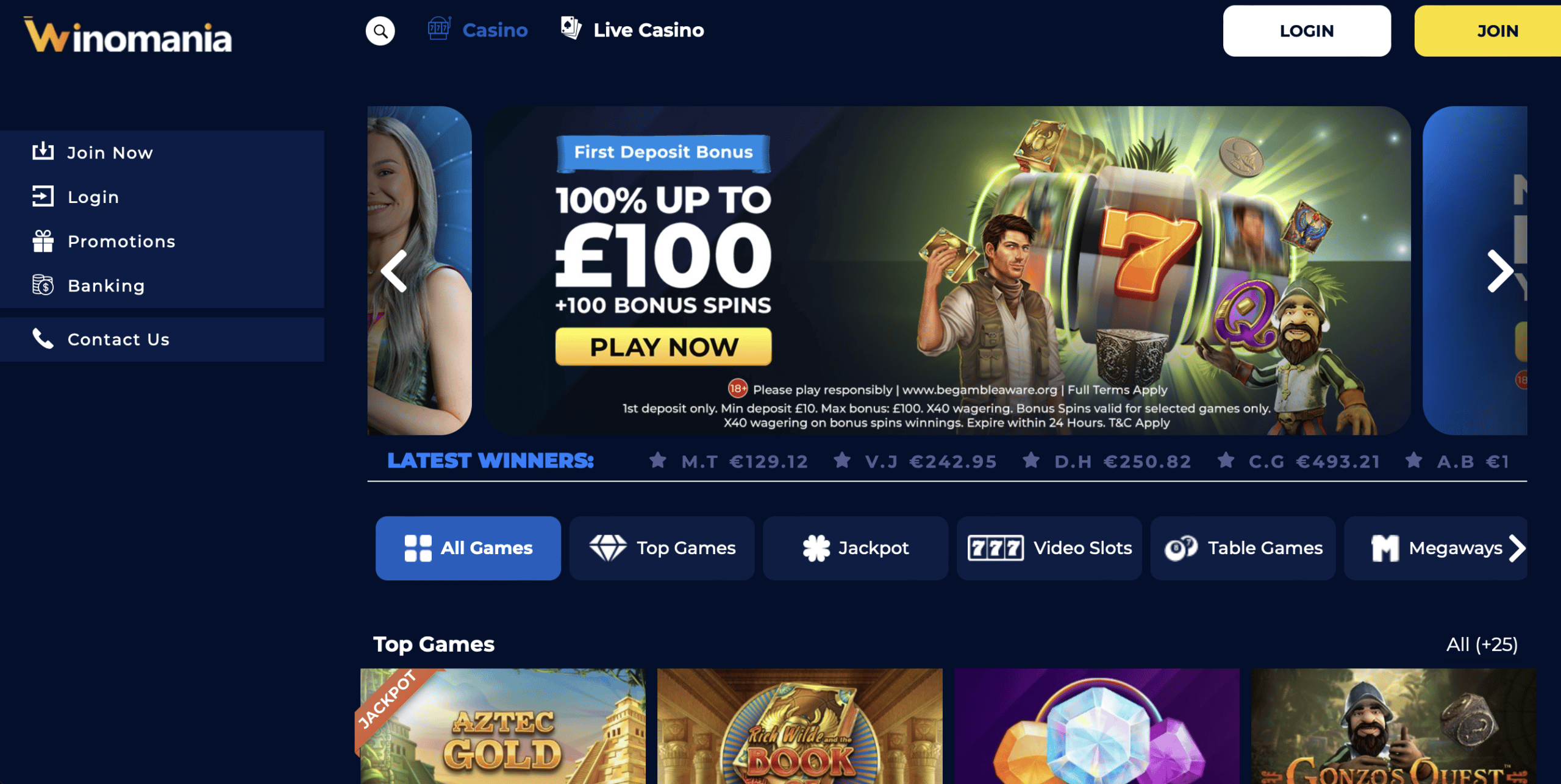Select the All Games tab
Viewport: 1561px width, 784px height.
point(468,548)
